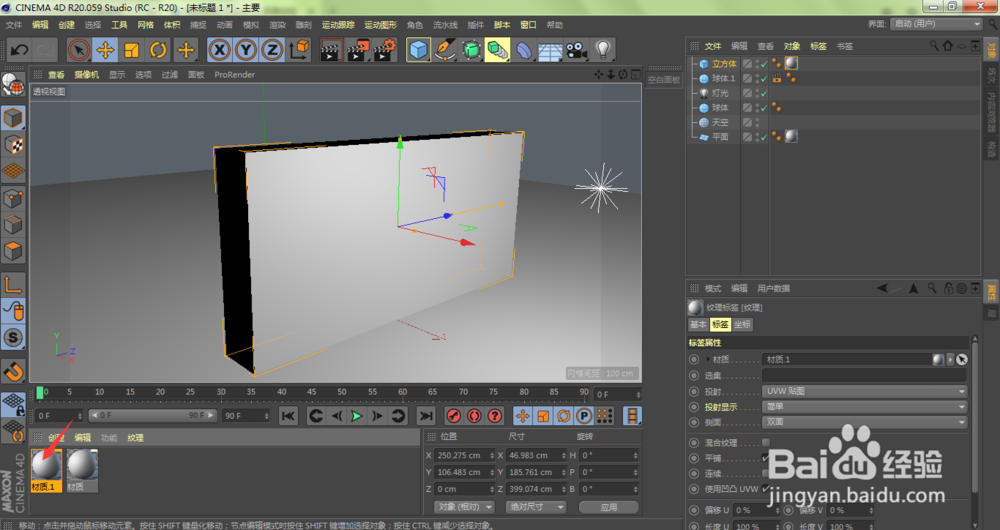The width and height of the screenshot is (1000, 530).
Task: Open the 侧面 双面 dropdown
Action: [x=865, y=422]
